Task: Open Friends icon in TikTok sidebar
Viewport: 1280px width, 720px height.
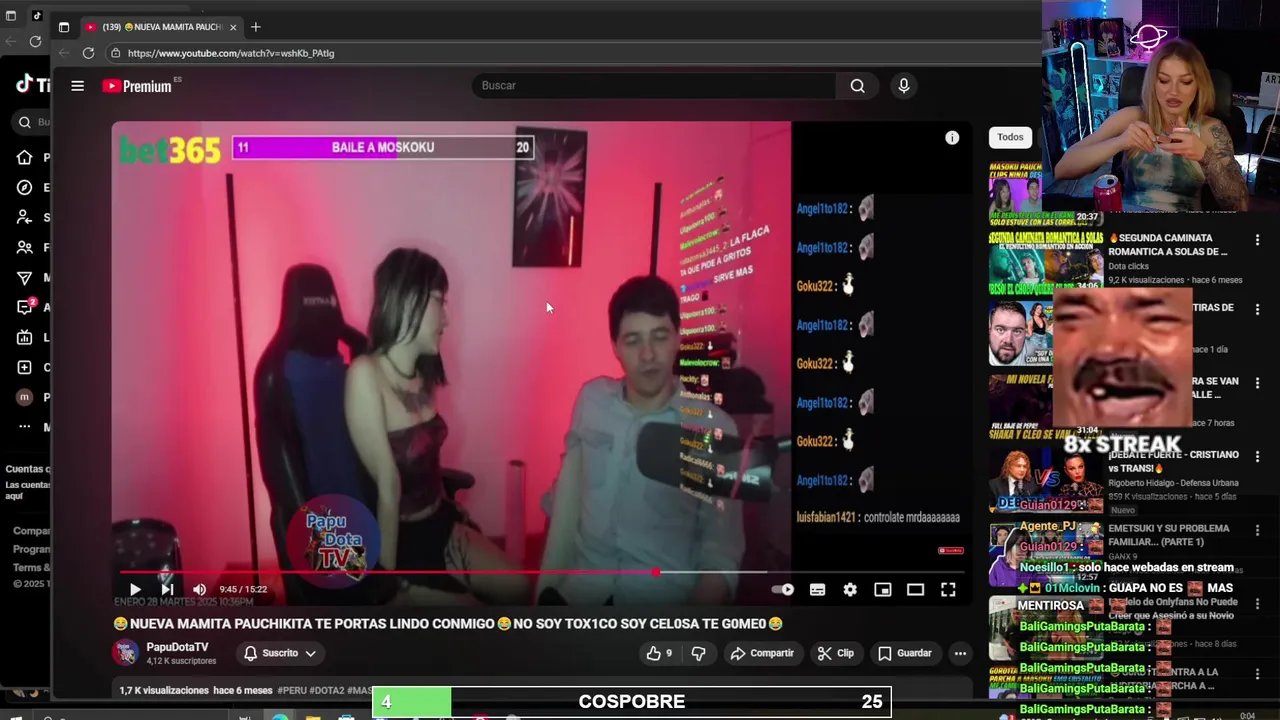Action: (x=24, y=247)
